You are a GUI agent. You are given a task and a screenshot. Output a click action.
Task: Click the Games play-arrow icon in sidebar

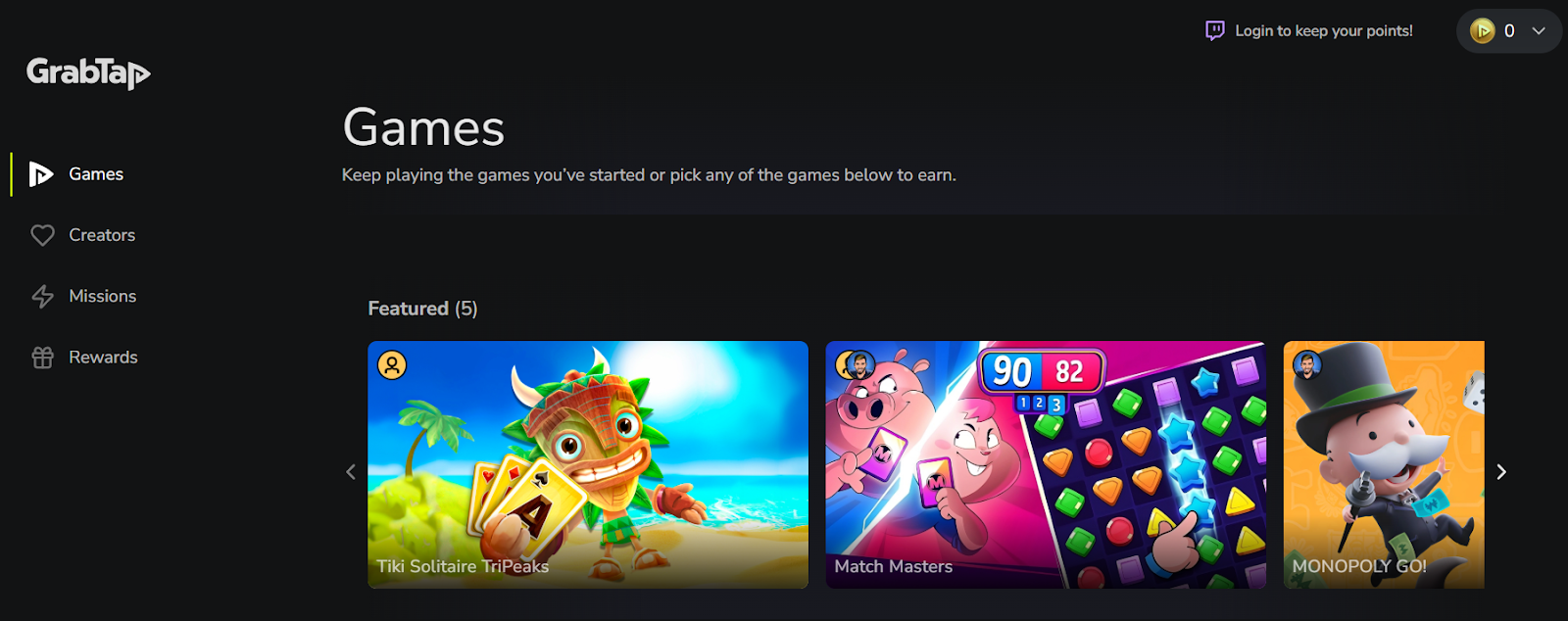coord(41,174)
